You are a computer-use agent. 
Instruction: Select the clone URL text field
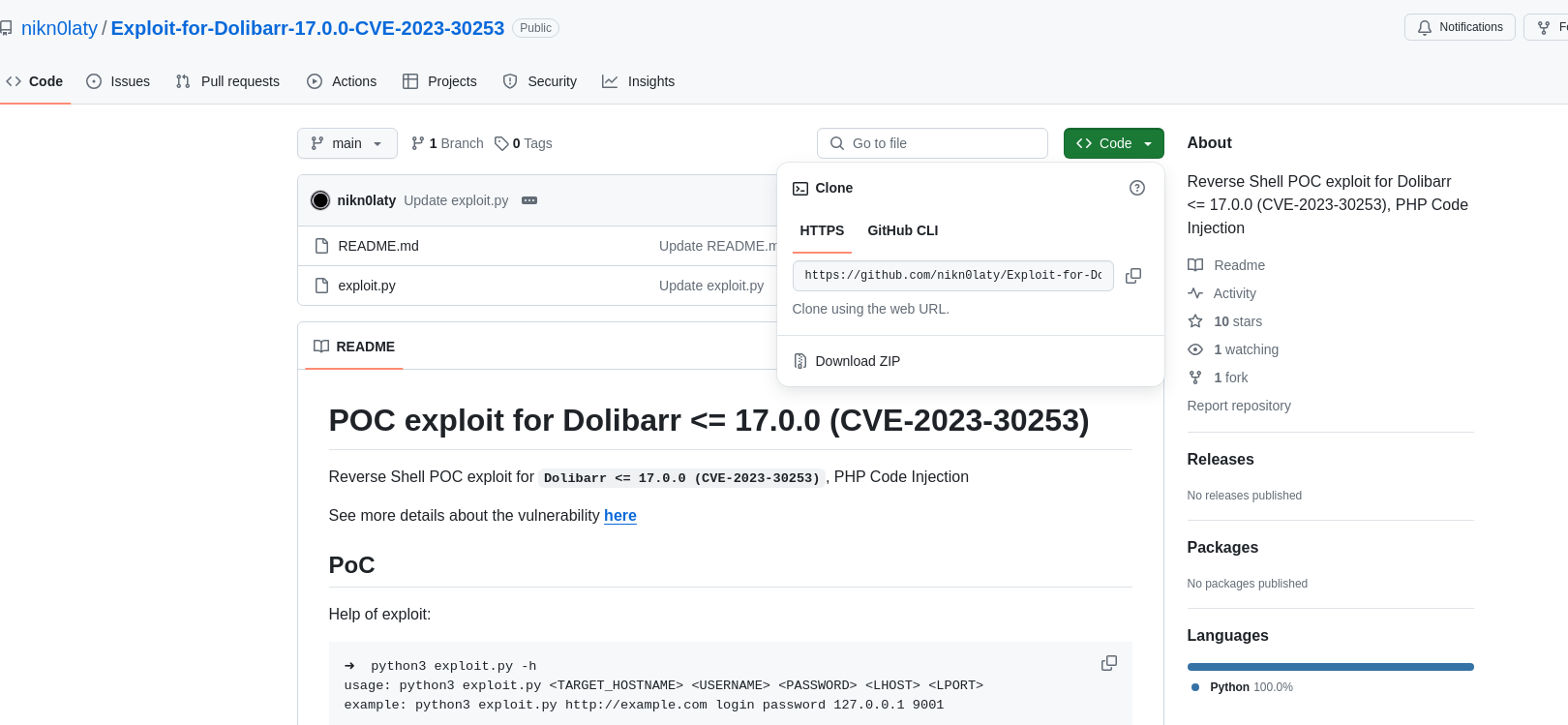952,276
